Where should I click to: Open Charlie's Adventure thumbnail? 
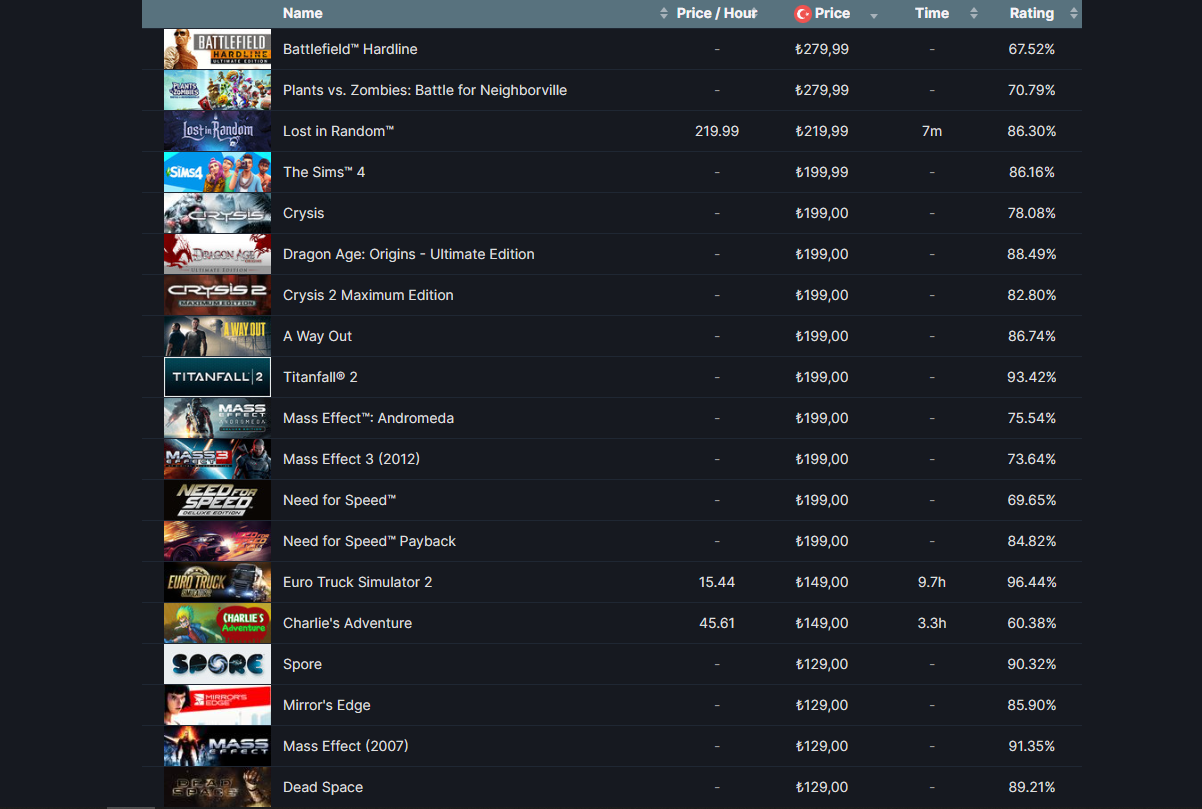(217, 623)
